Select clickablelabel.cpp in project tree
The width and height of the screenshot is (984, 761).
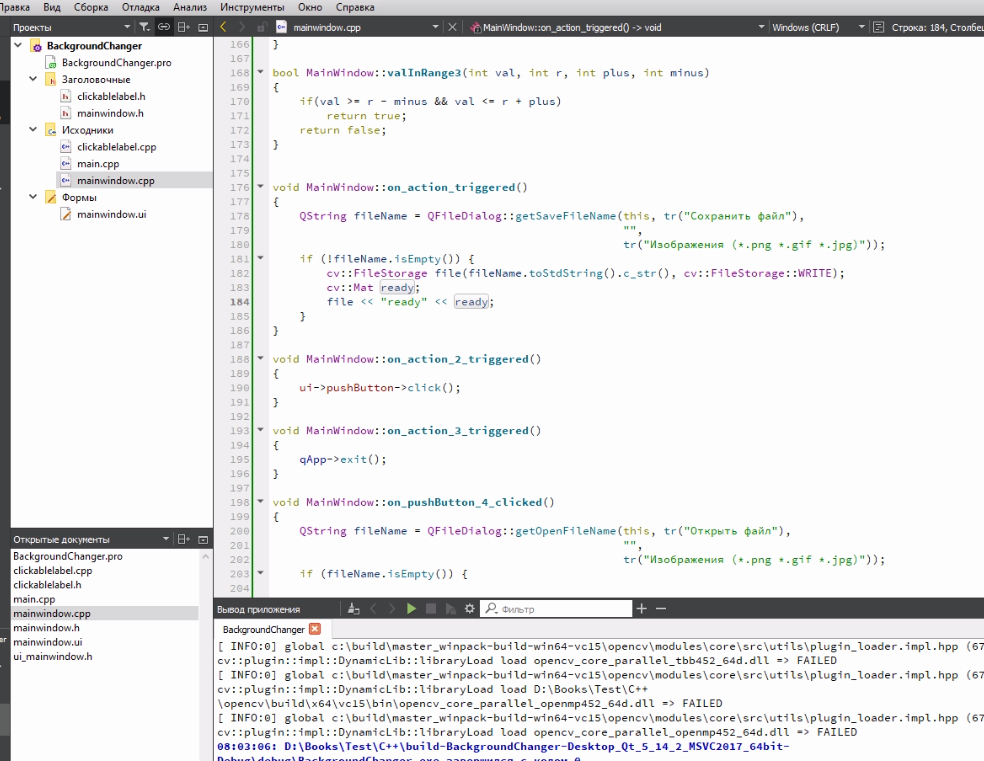[117, 147]
